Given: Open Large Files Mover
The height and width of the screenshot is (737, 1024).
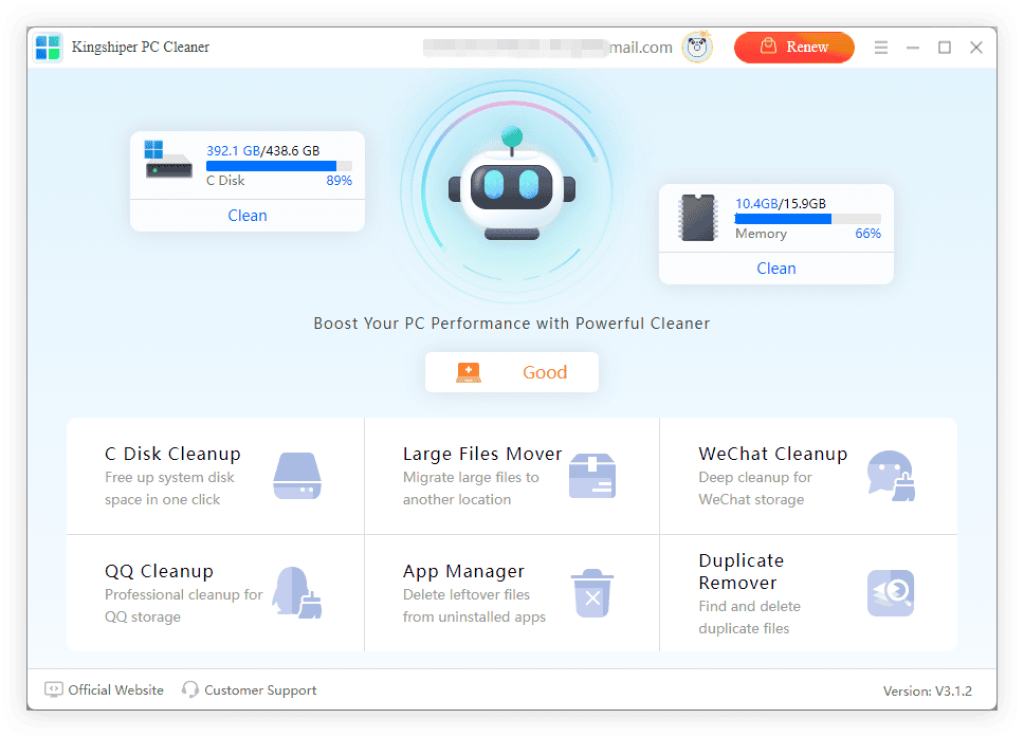Looking at the screenshot, I should click(512, 476).
